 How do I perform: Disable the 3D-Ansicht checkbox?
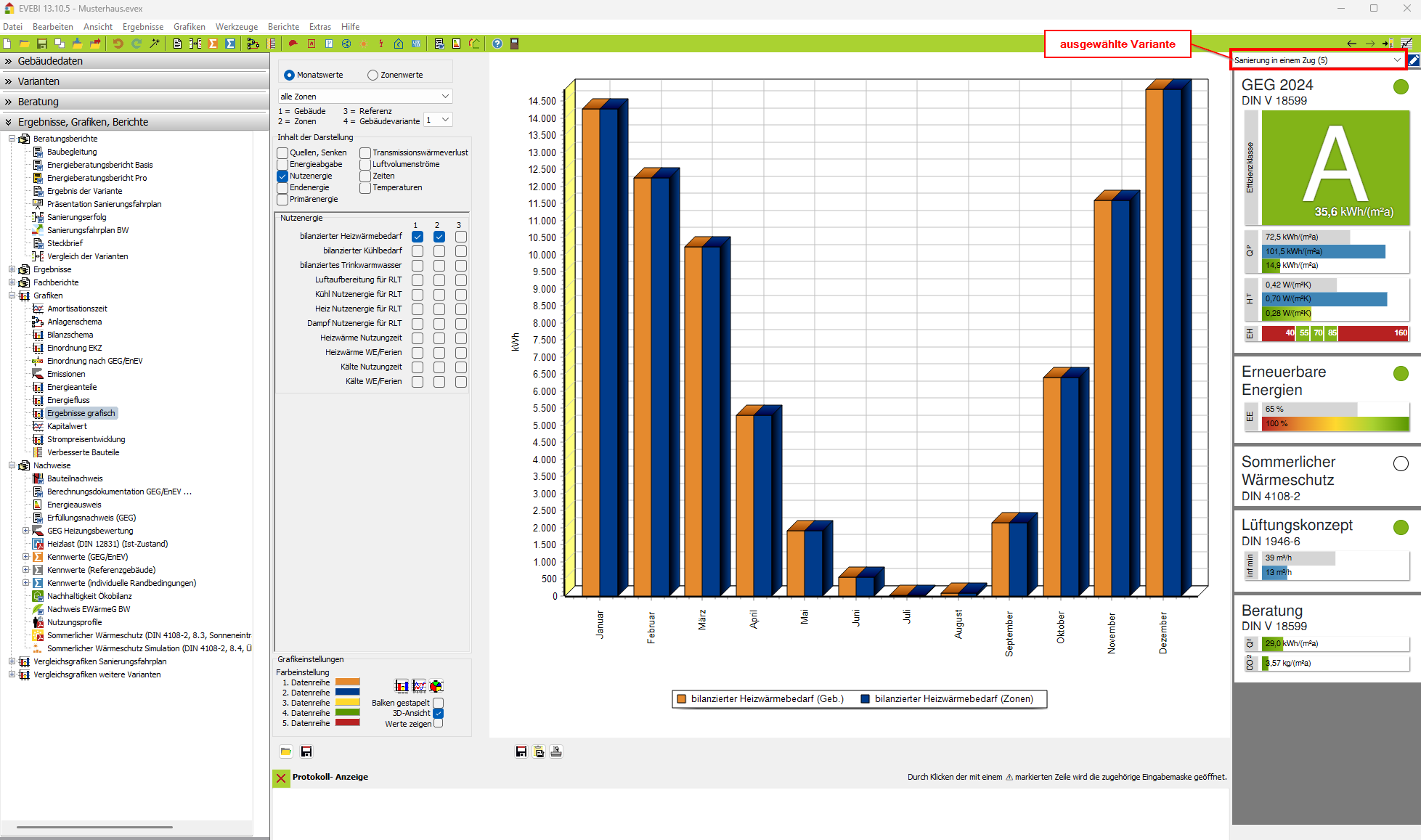click(x=438, y=713)
